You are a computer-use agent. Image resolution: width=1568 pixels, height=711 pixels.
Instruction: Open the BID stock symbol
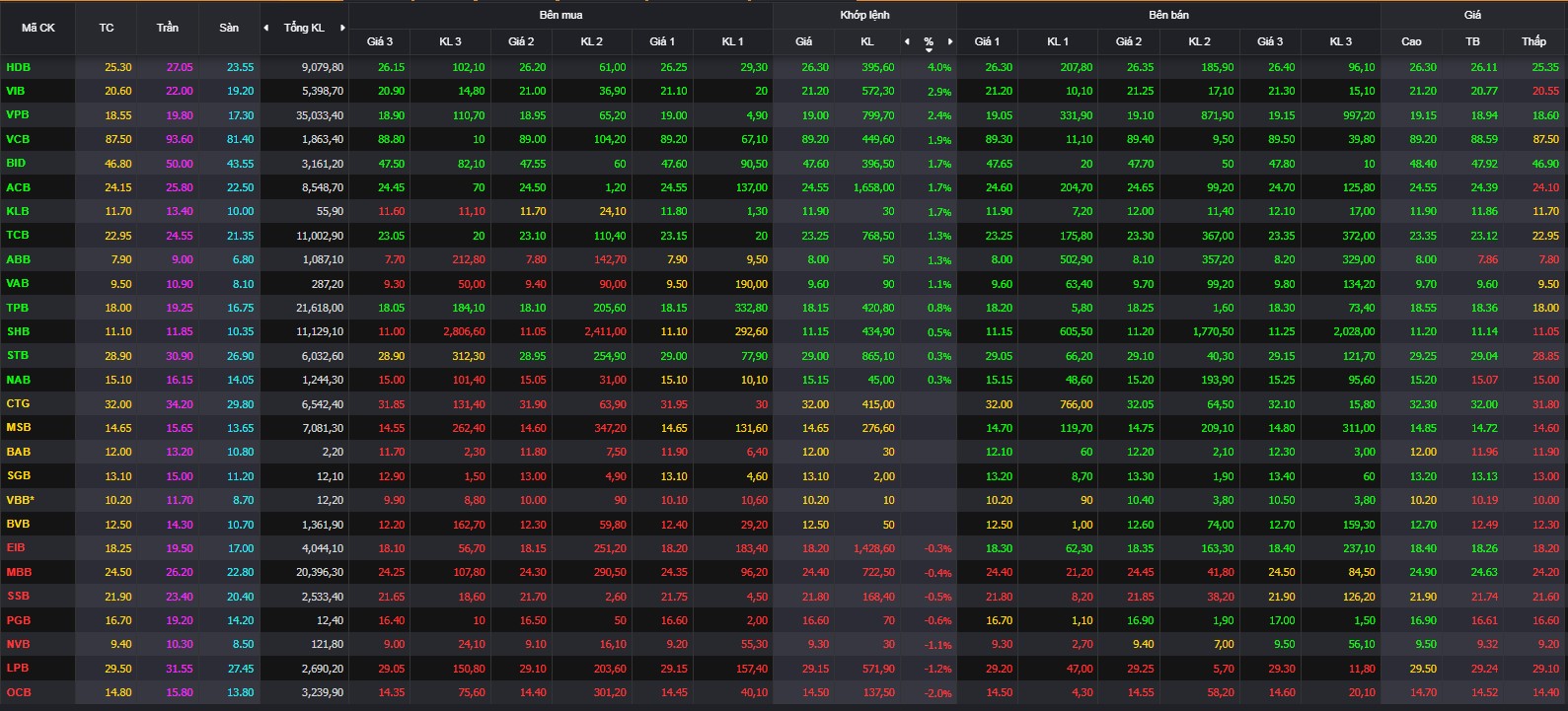(x=16, y=163)
